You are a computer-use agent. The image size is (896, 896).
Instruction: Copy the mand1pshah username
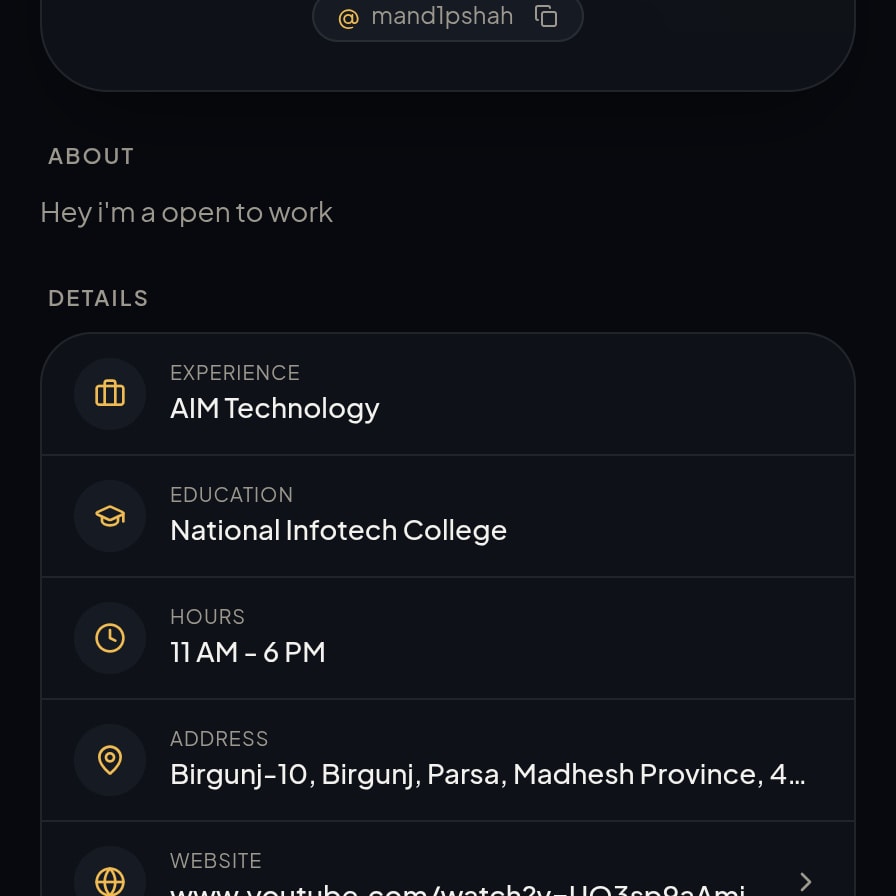(x=546, y=16)
